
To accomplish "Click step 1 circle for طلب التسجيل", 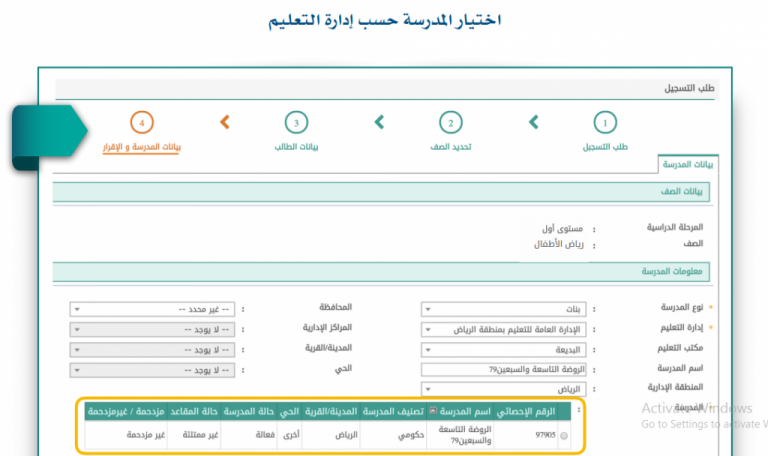I will tap(605, 122).
